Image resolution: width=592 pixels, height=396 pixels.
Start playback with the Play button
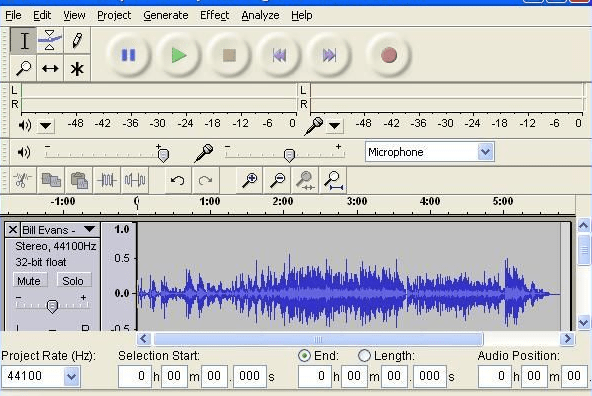point(179,55)
